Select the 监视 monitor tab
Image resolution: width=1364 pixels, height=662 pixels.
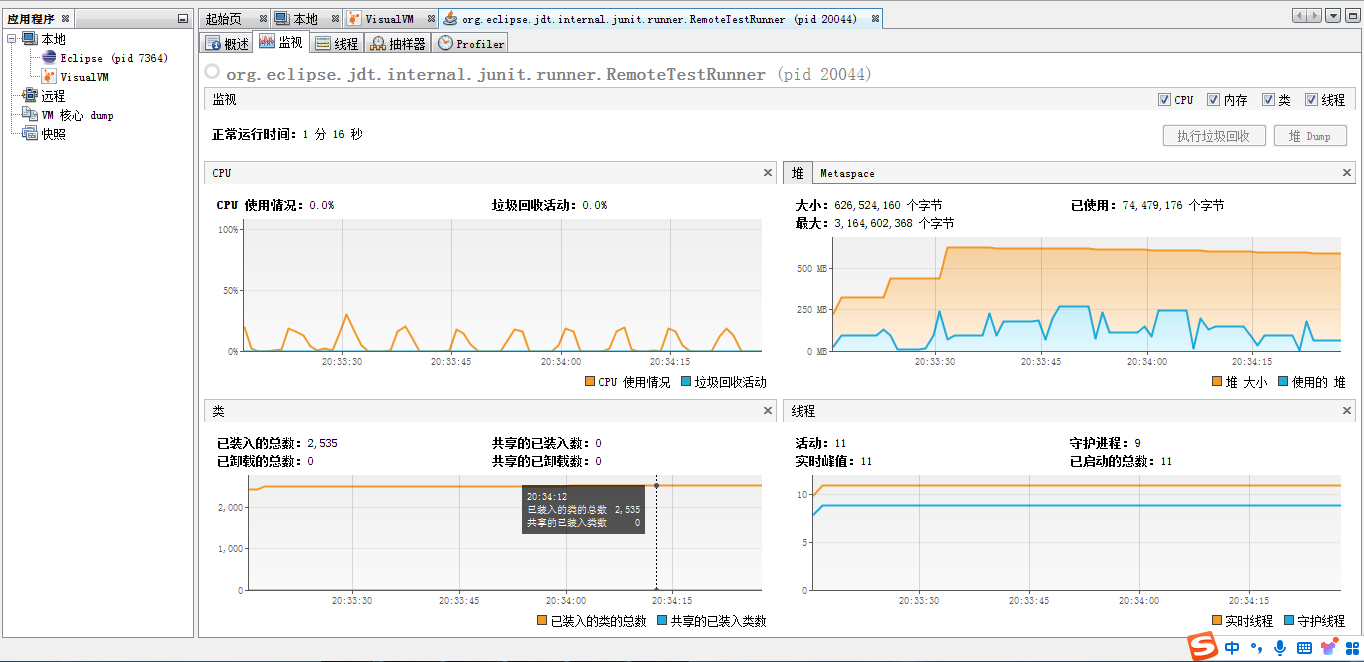pyautogui.click(x=281, y=42)
